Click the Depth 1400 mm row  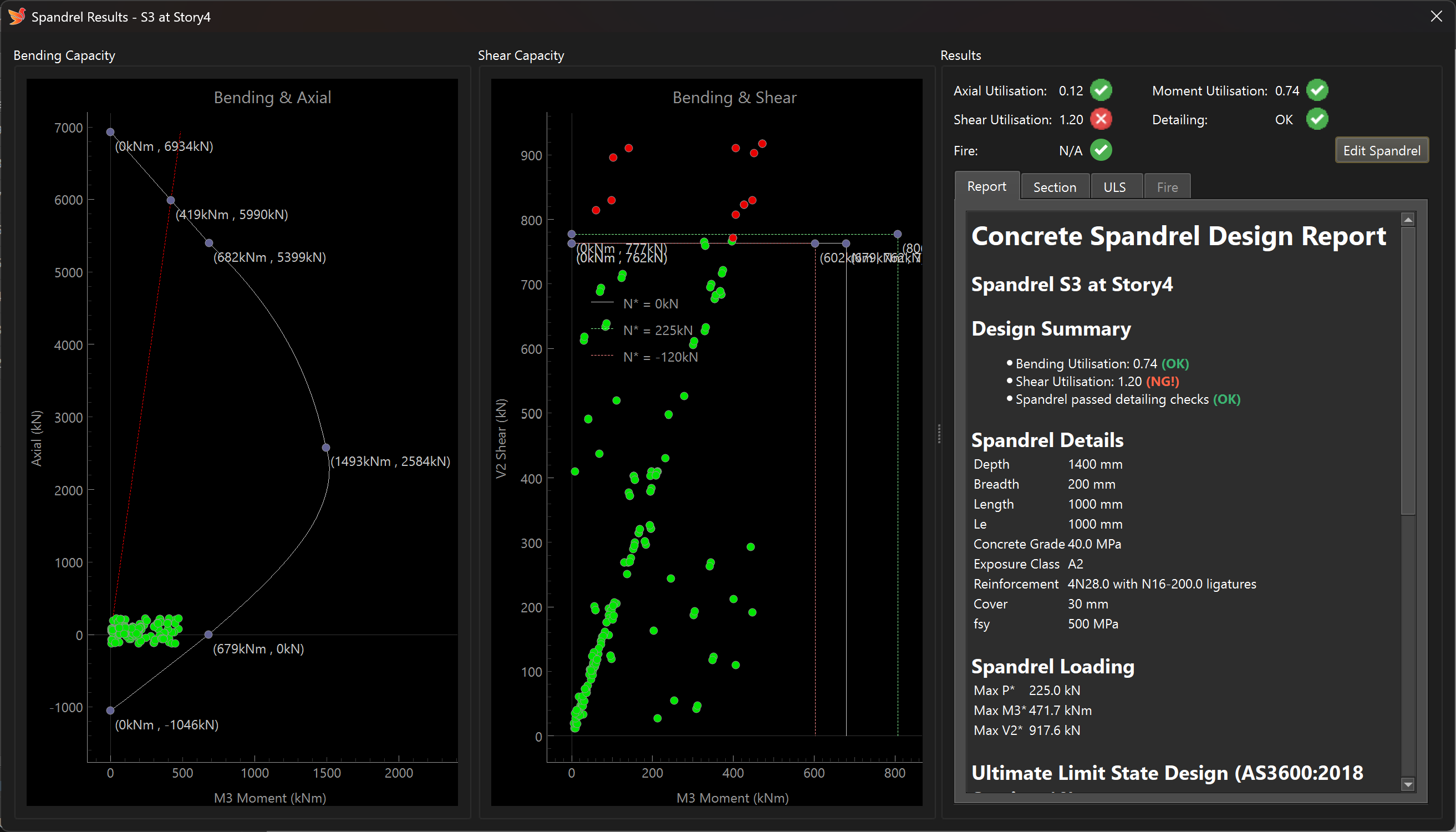point(1047,464)
